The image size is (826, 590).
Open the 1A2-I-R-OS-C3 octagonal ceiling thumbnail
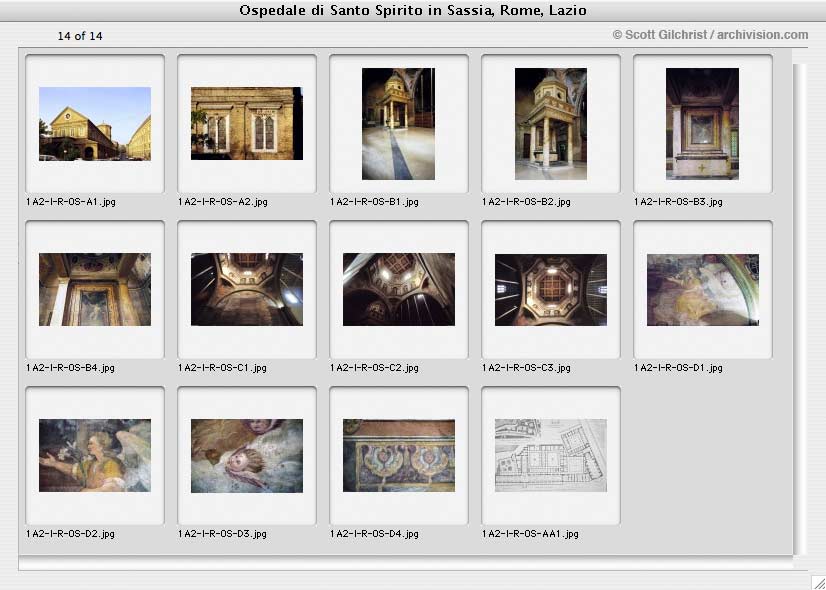550,290
